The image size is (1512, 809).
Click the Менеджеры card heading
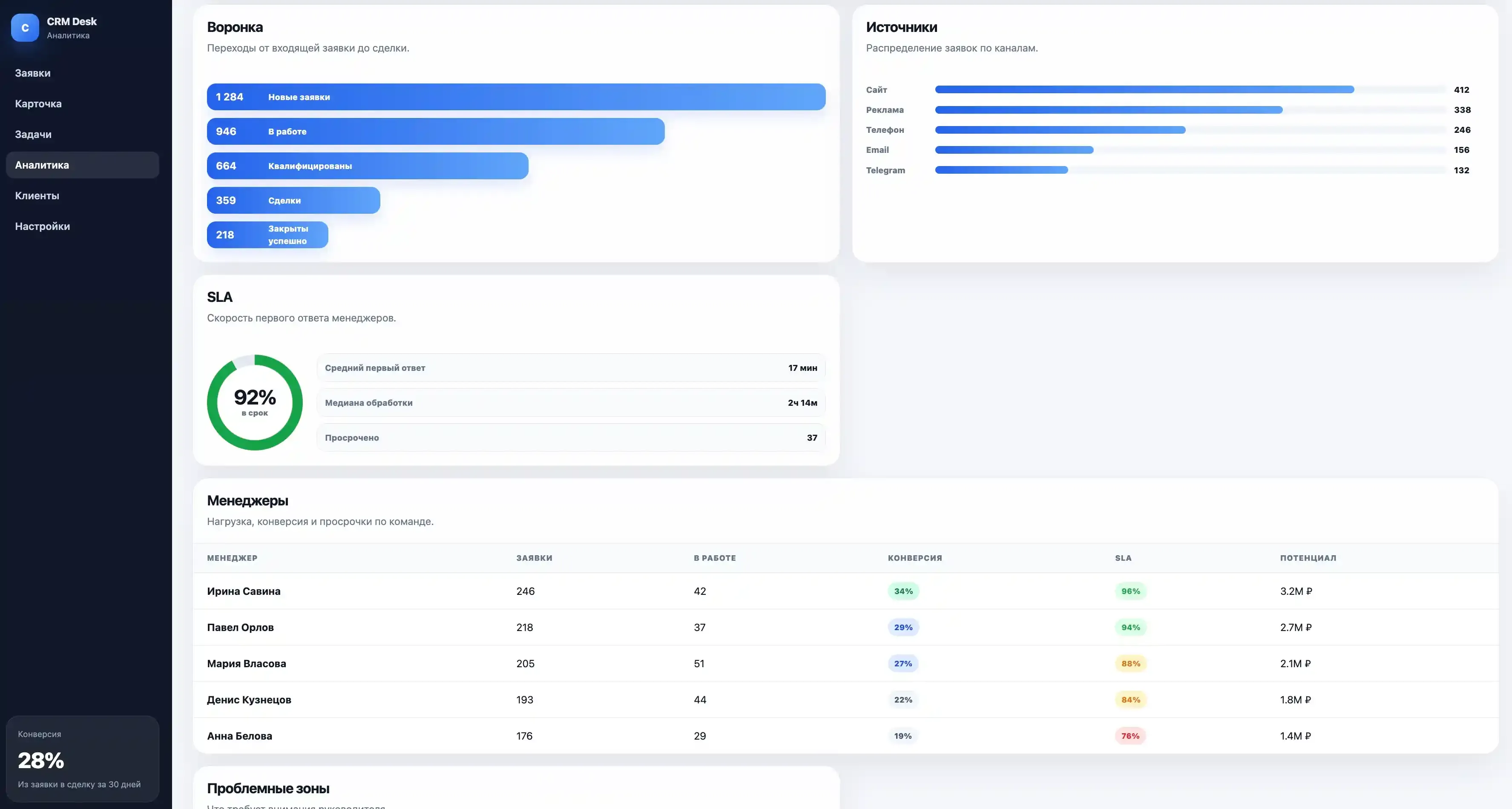coord(248,500)
